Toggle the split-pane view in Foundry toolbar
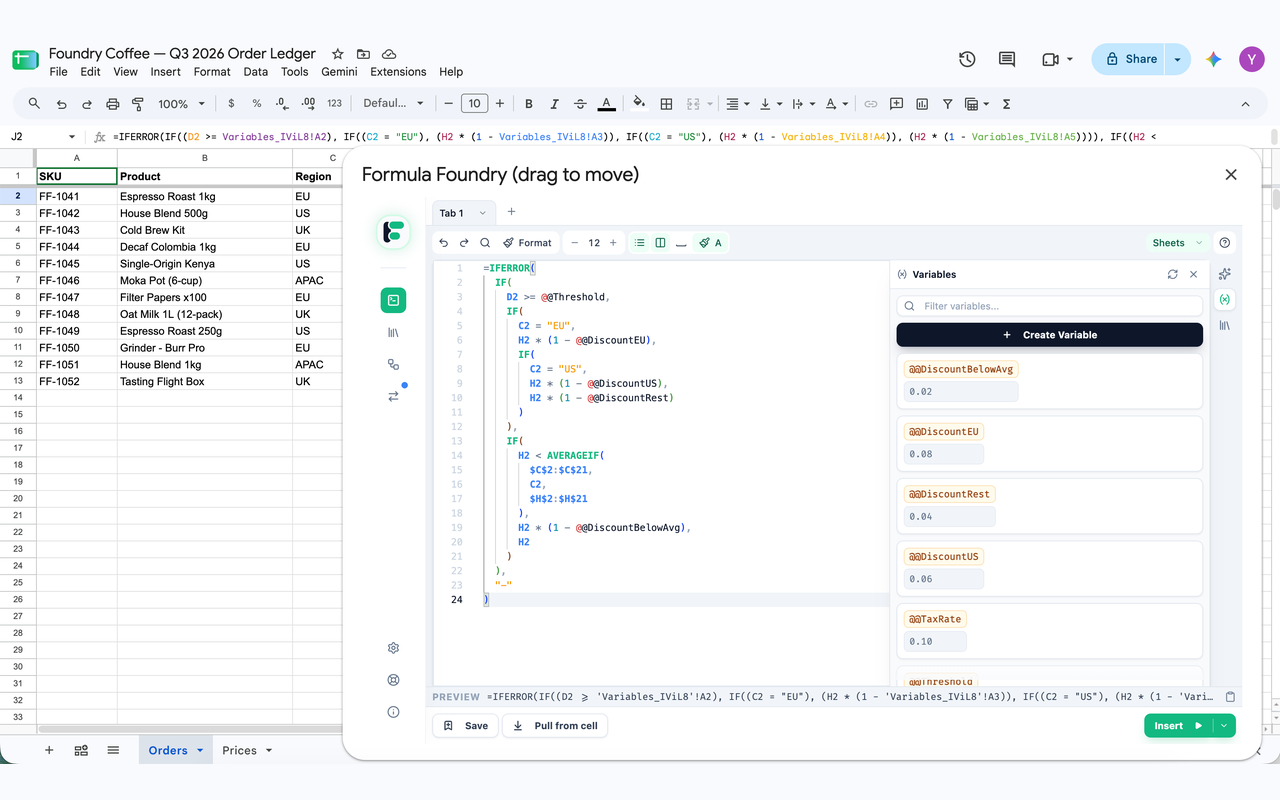Viewport: 1280px width, 800px height. click(x=660, y=243)
